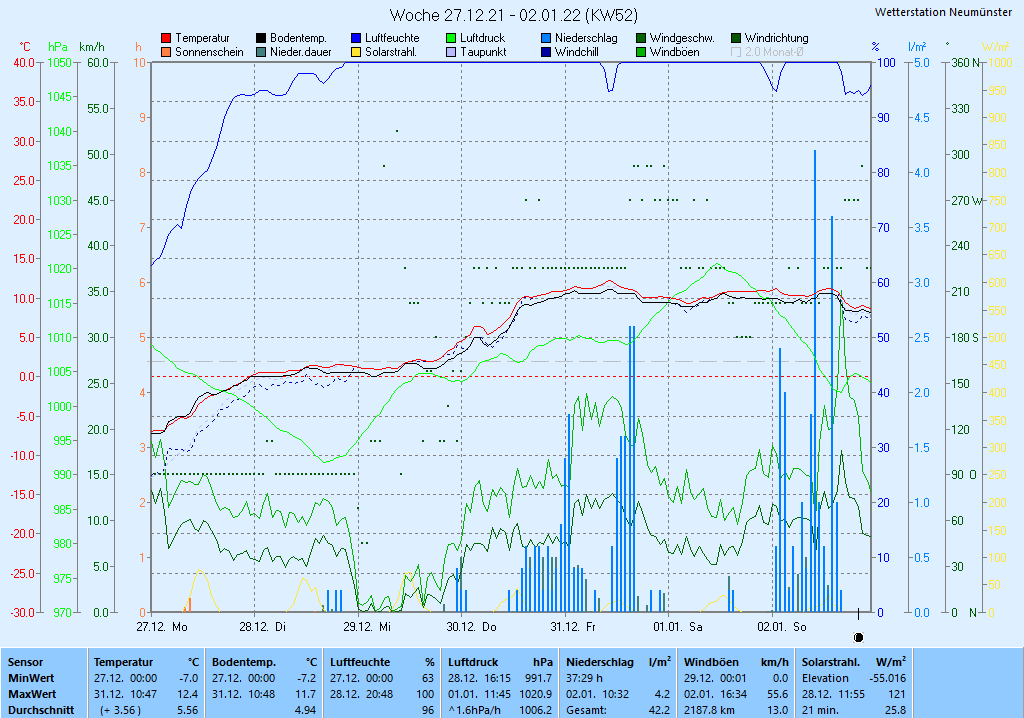Click the maximum wind gust value 55.6
The image size is (1024, 718).
tap(777, 694)
